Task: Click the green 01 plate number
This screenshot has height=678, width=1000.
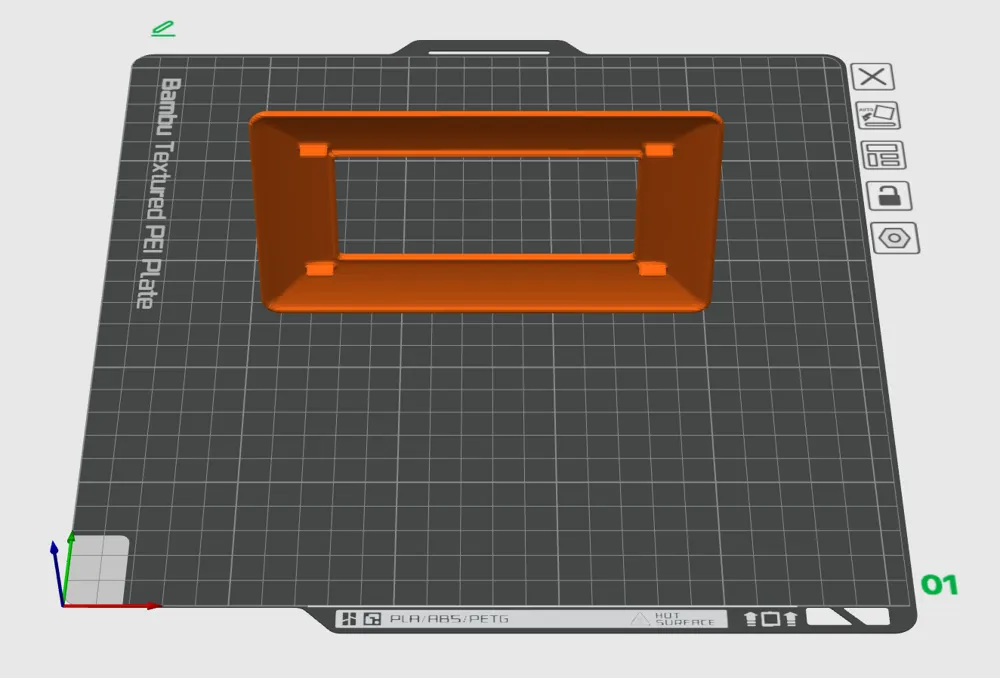Action: (x=939, y=585)
